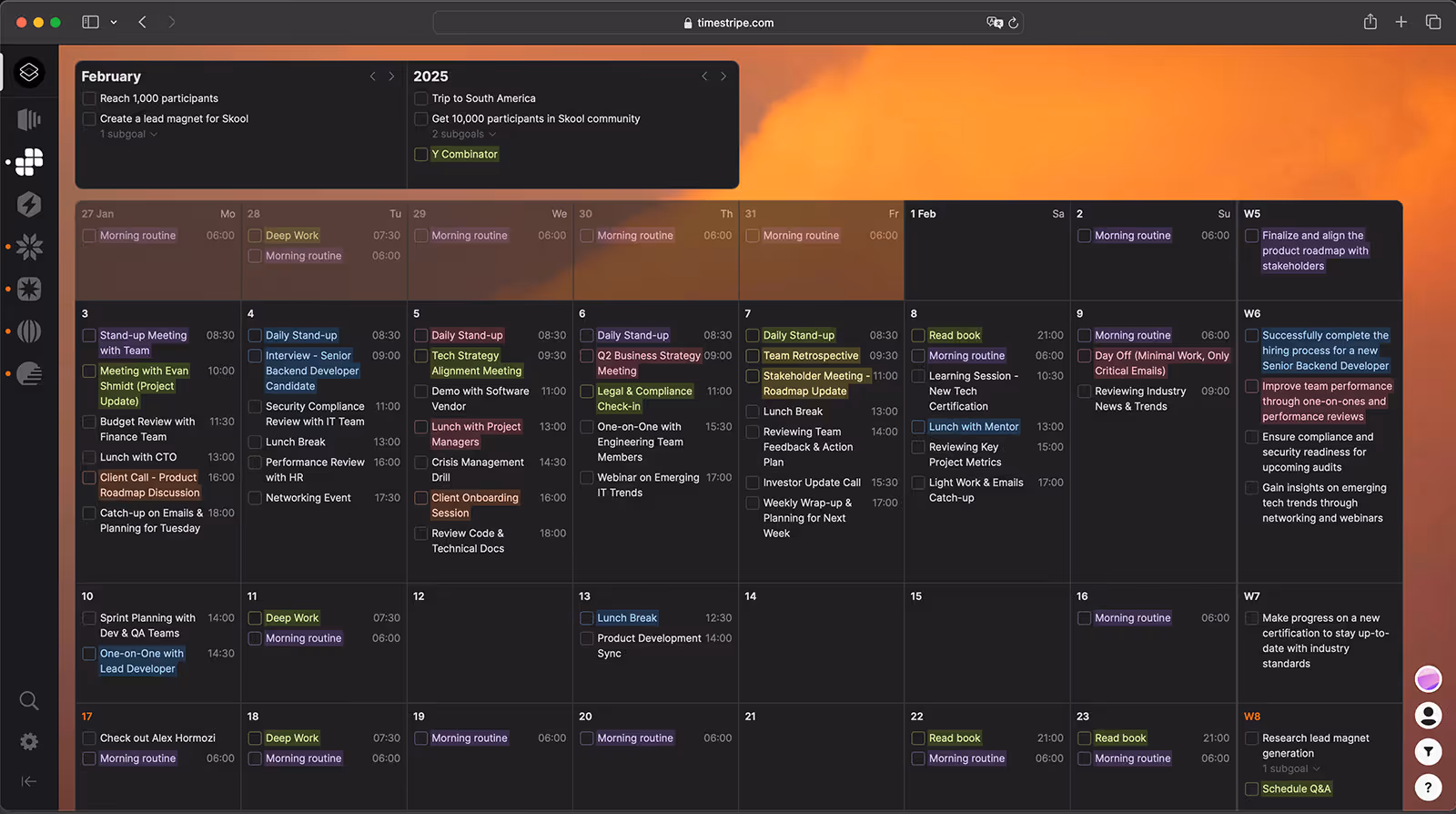Mark Lunch with Mentor as done
1456x814 pixels.
(918, 427)
